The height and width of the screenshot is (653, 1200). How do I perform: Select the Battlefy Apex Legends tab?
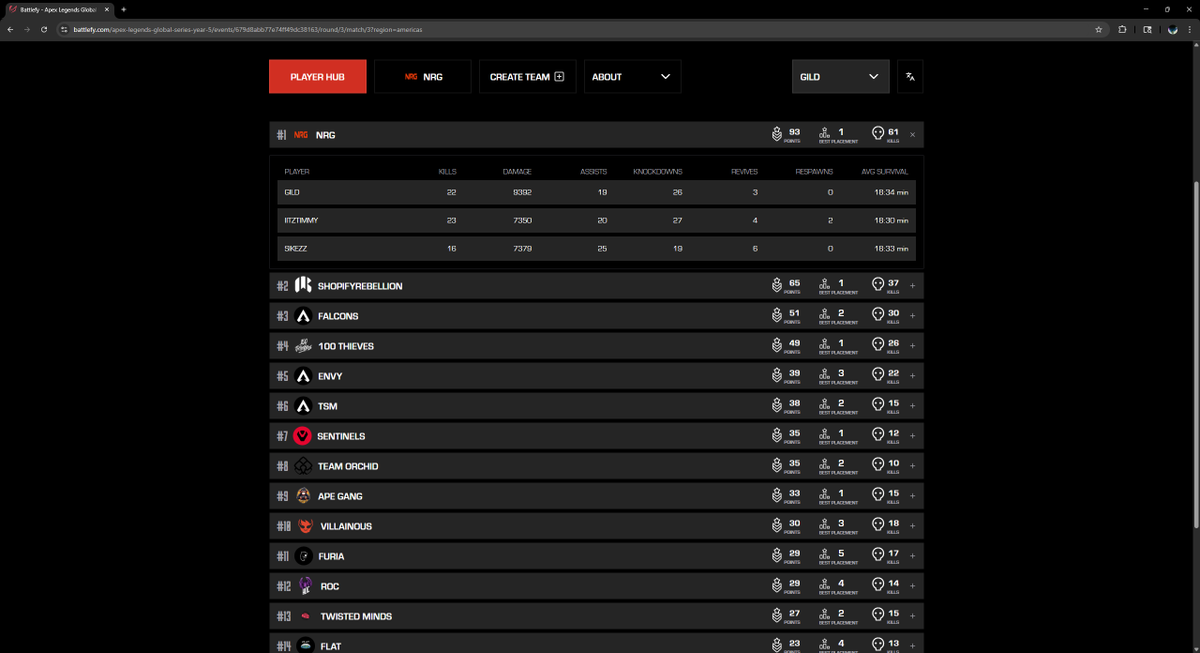(x=58, y=9)
